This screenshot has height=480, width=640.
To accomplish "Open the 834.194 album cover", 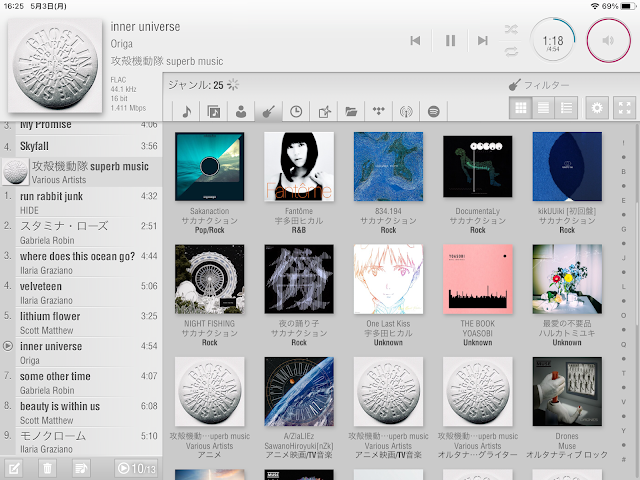I will click(388, 167).
